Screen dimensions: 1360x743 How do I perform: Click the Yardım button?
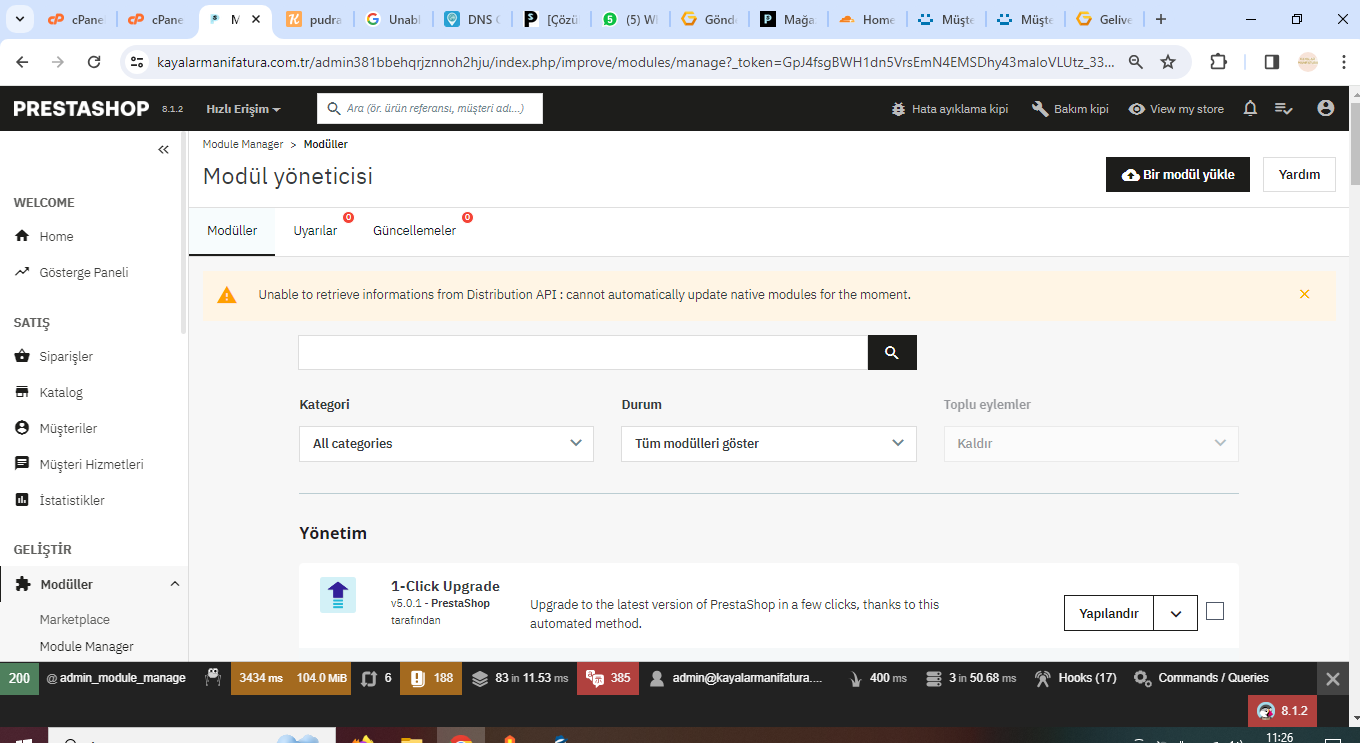click(1299, 174)
